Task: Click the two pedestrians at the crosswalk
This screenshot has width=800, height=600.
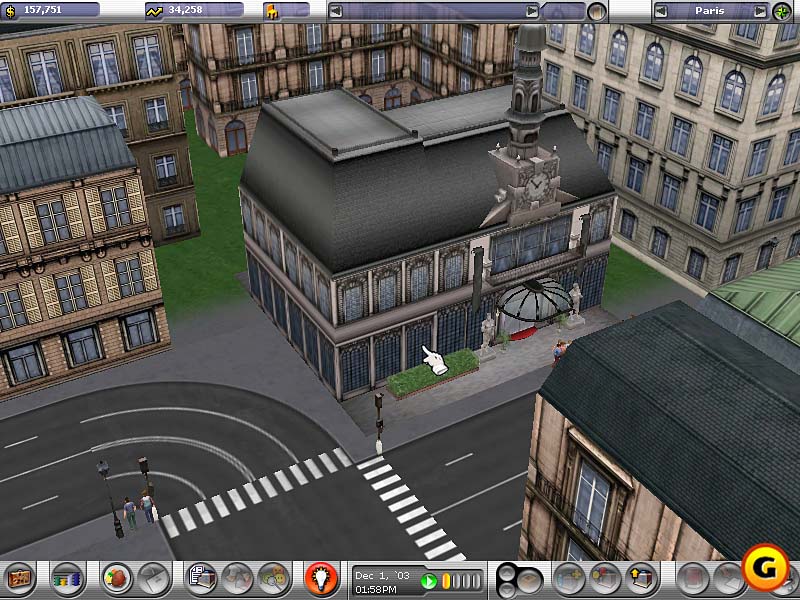Action: point(138,507)
